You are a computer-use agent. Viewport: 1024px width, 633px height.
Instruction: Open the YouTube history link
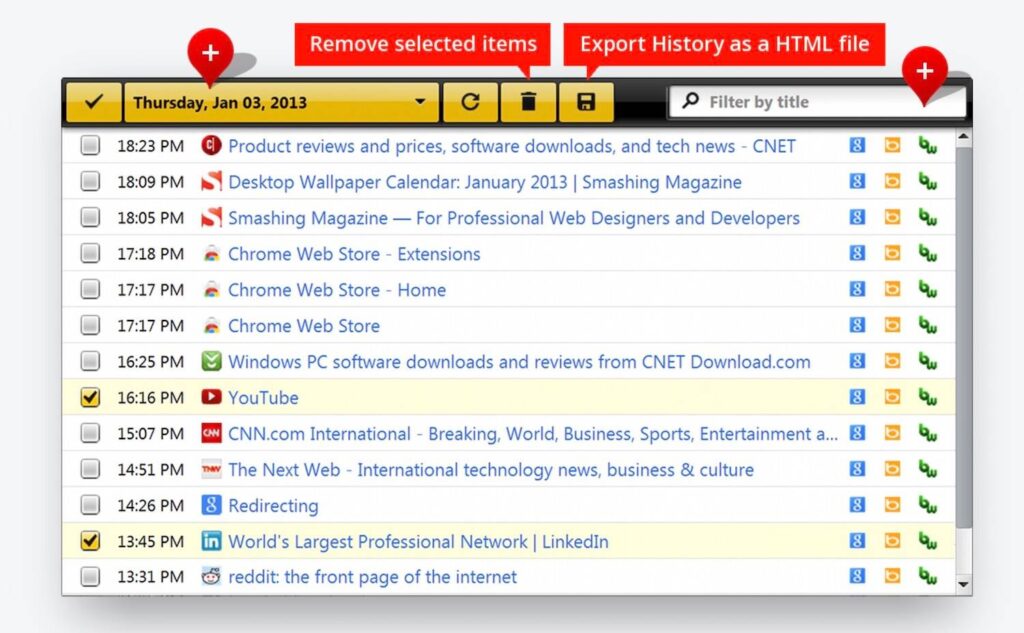pos(263,398)
